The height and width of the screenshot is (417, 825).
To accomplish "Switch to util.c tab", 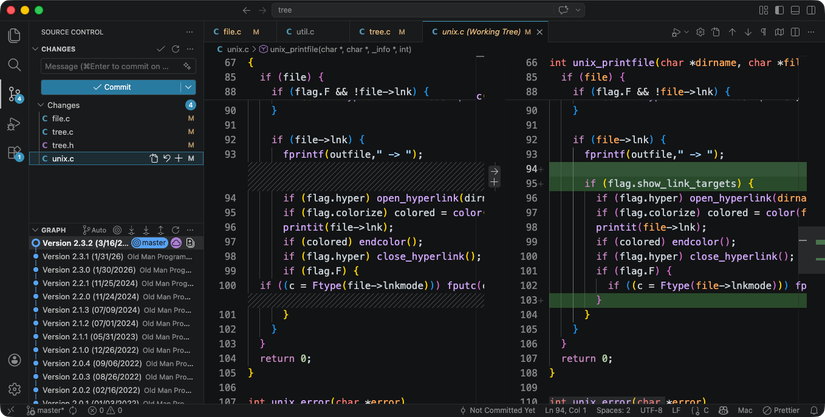I will [x=313, y=32].
